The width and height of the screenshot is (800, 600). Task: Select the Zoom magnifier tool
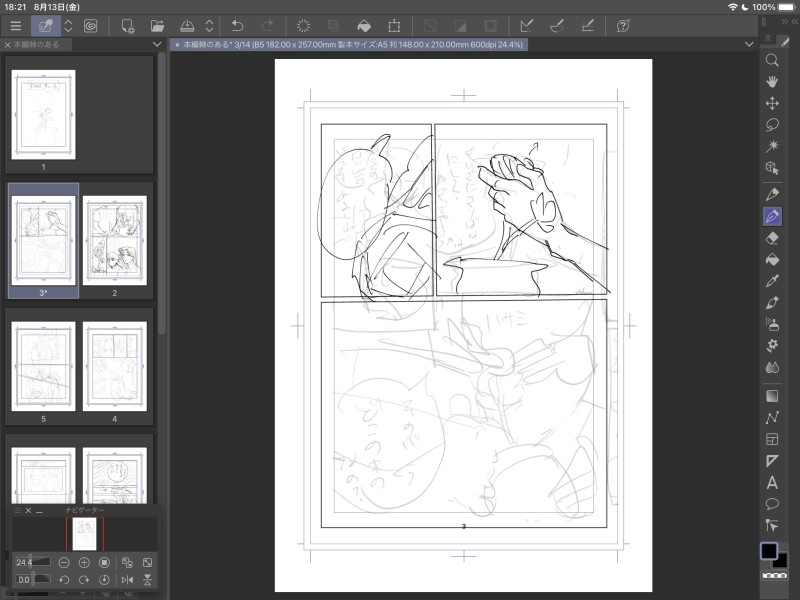pos(772,60)
